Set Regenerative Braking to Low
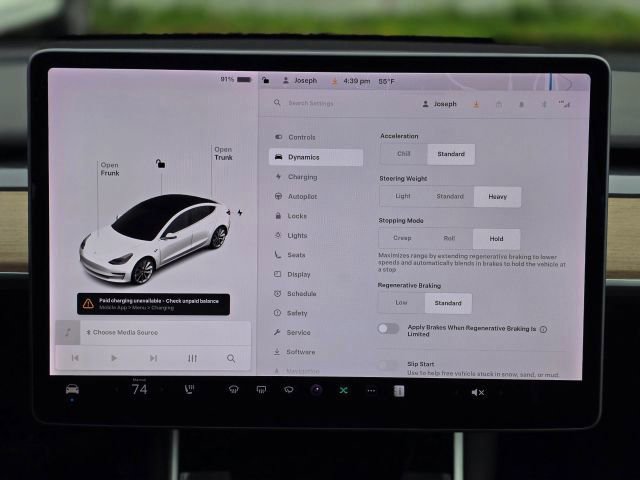 [401, 302]
